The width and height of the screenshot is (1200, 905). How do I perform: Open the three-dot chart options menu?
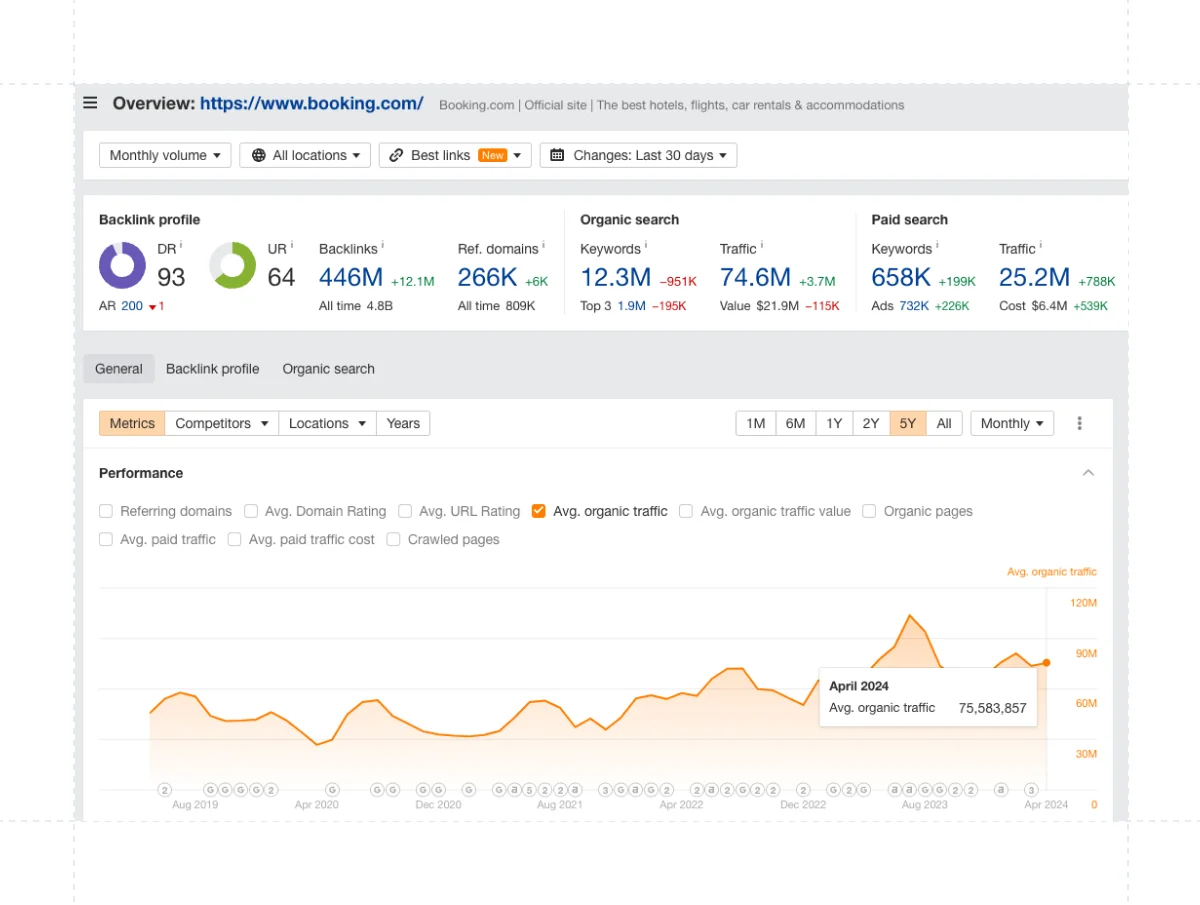click(1079, 423)
